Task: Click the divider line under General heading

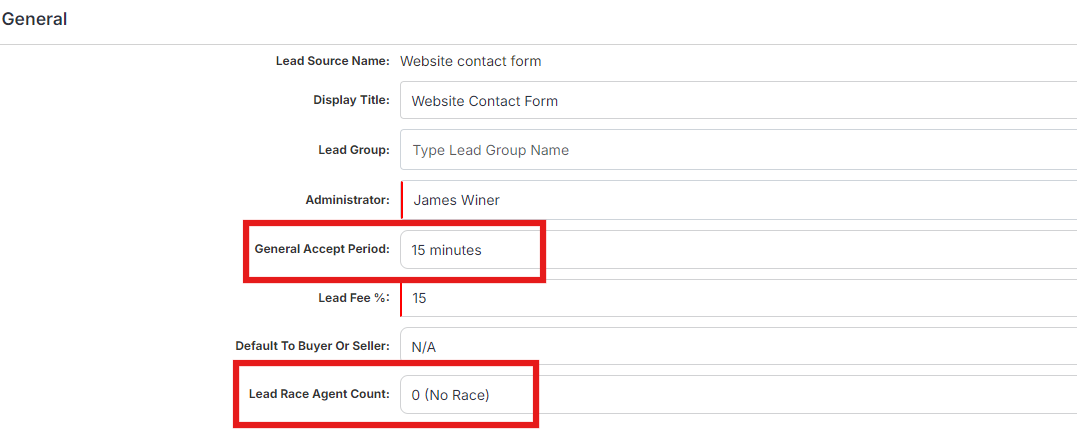Action: pos(538,45)
